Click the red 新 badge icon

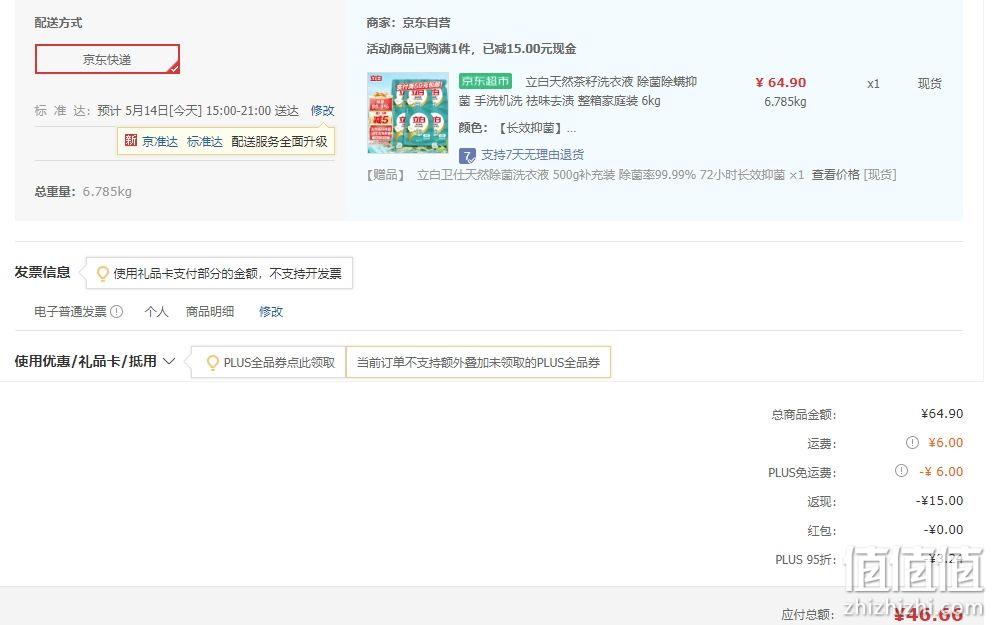click(x=130, y=141)
